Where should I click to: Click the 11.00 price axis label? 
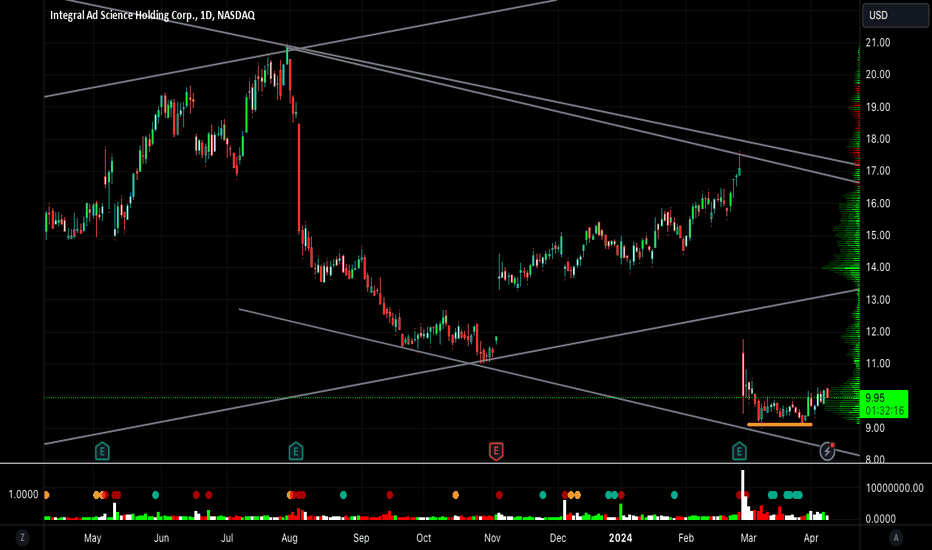(877, 363)
